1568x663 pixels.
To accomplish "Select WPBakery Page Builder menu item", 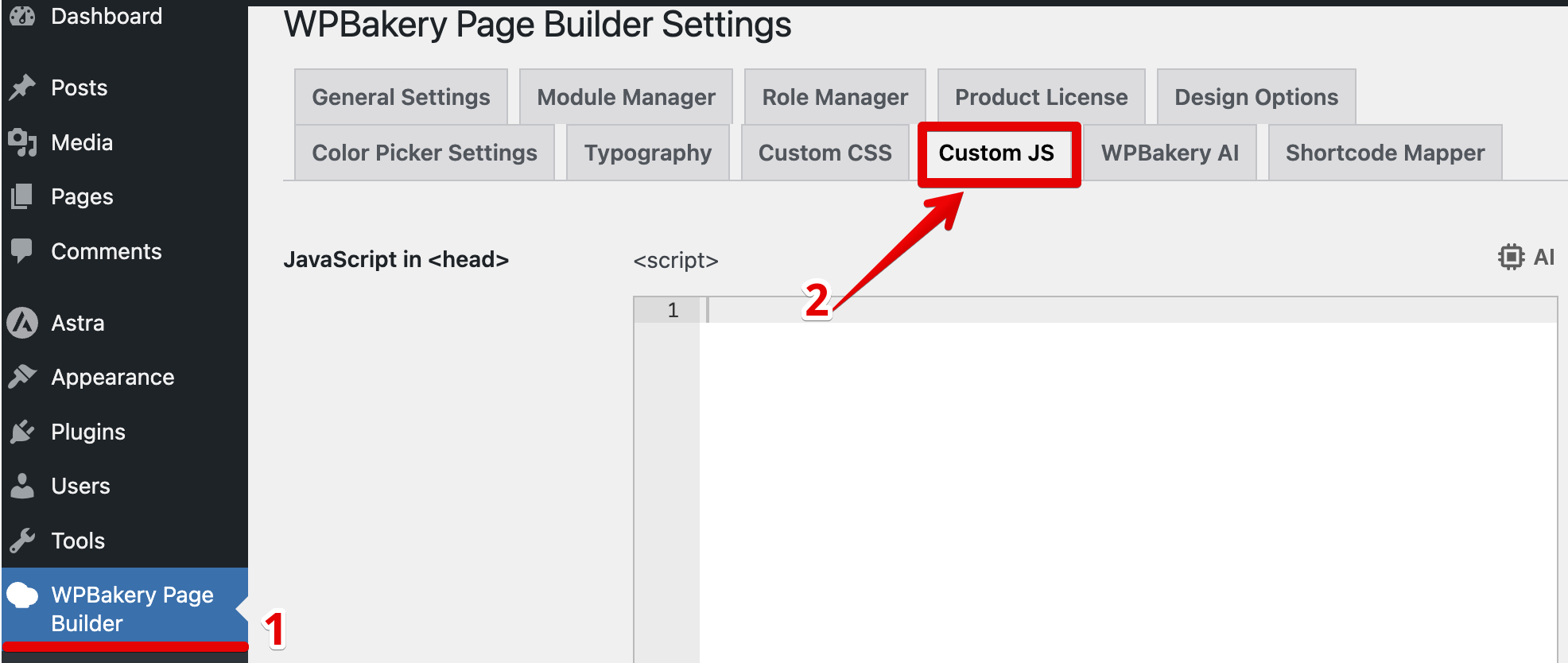I will click(124, 609).
